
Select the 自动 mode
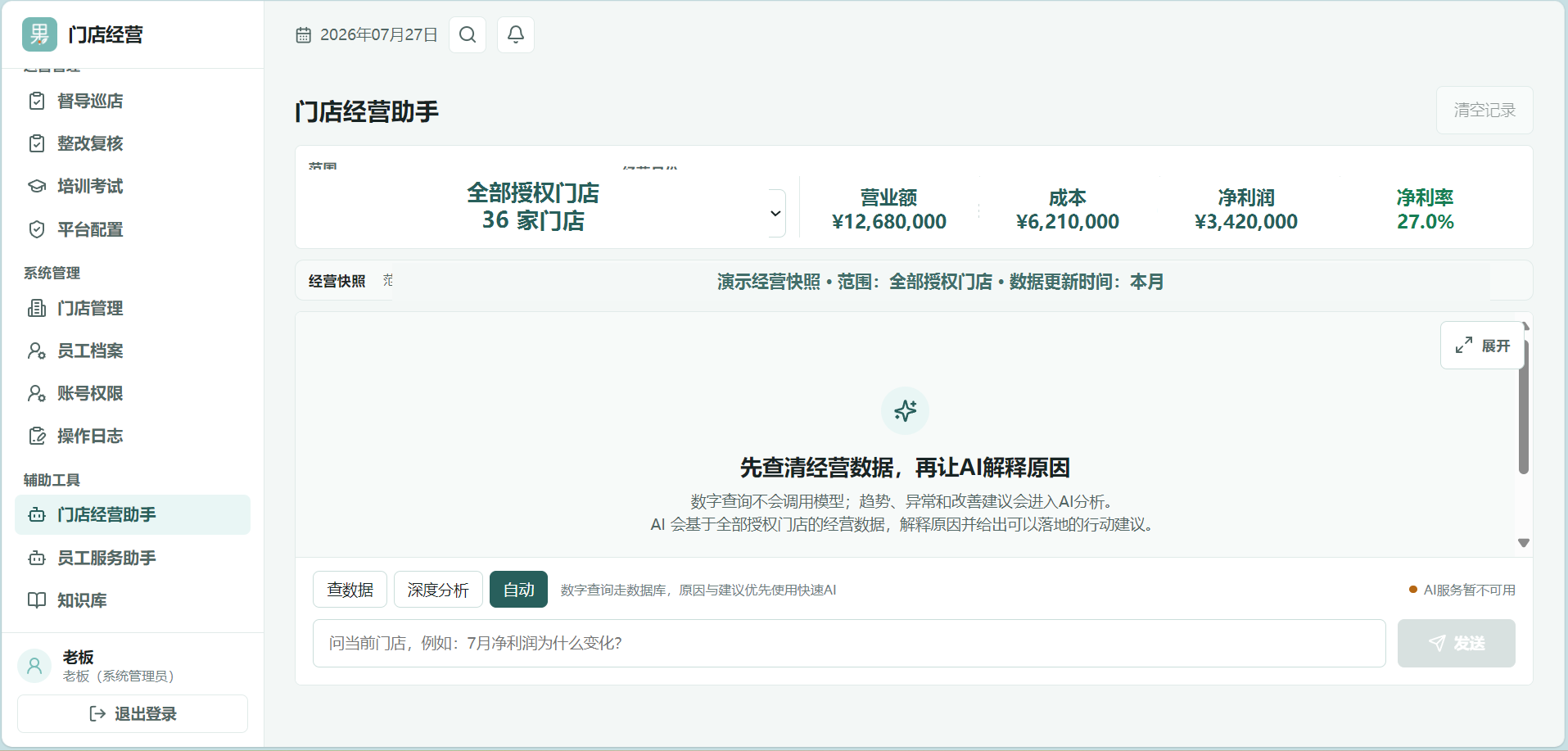pyautogui.click(x=519, y=590)
